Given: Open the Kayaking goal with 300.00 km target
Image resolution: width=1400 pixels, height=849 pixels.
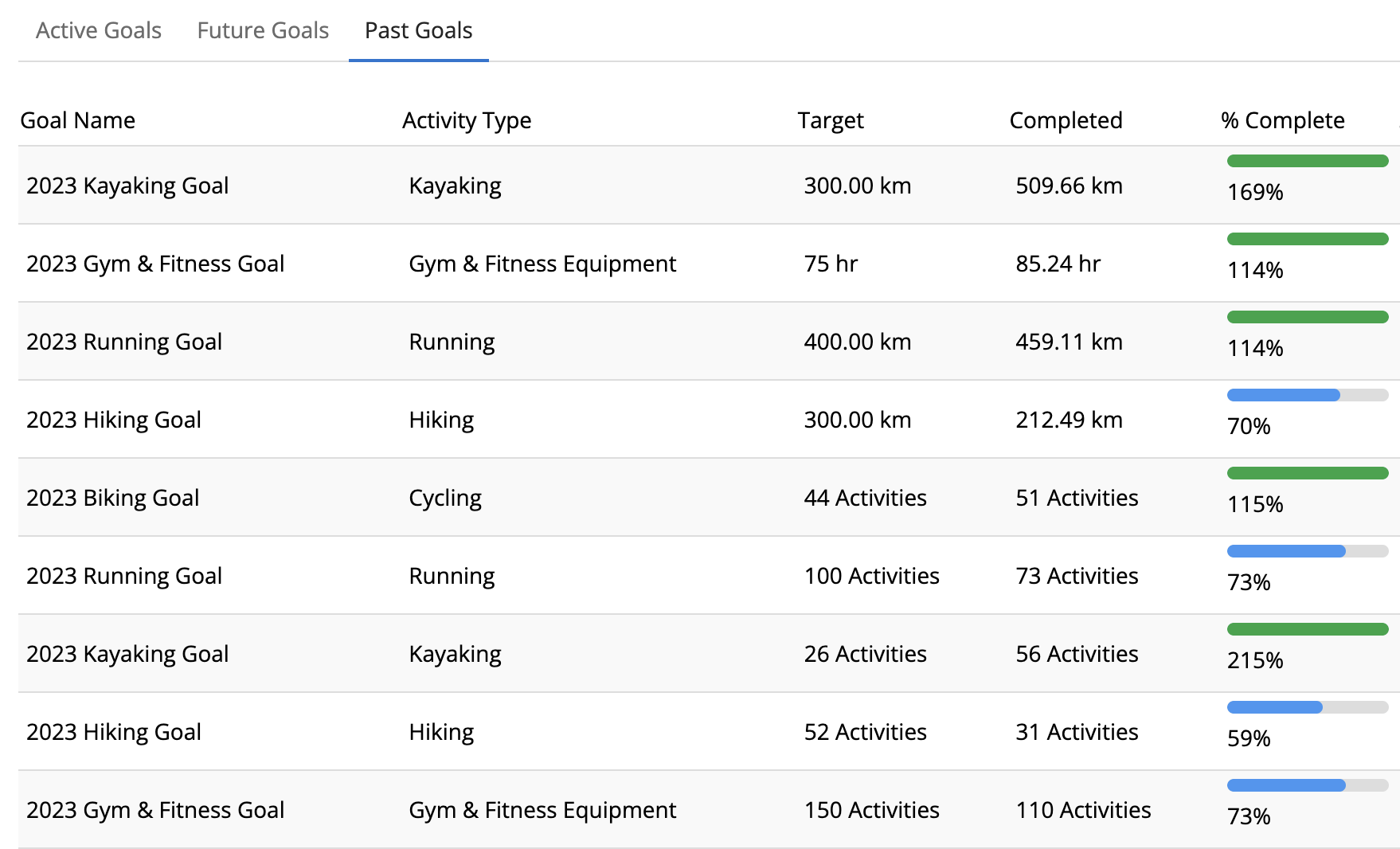Looking at the screenshot, I should (127, 186).
